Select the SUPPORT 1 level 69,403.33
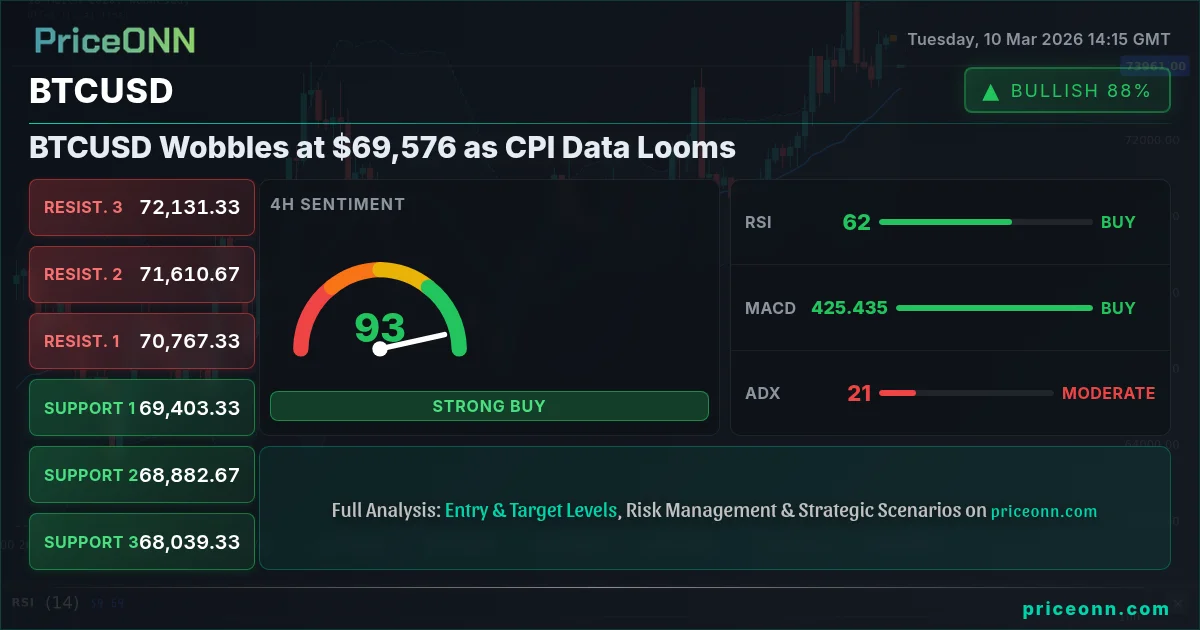 142,408
